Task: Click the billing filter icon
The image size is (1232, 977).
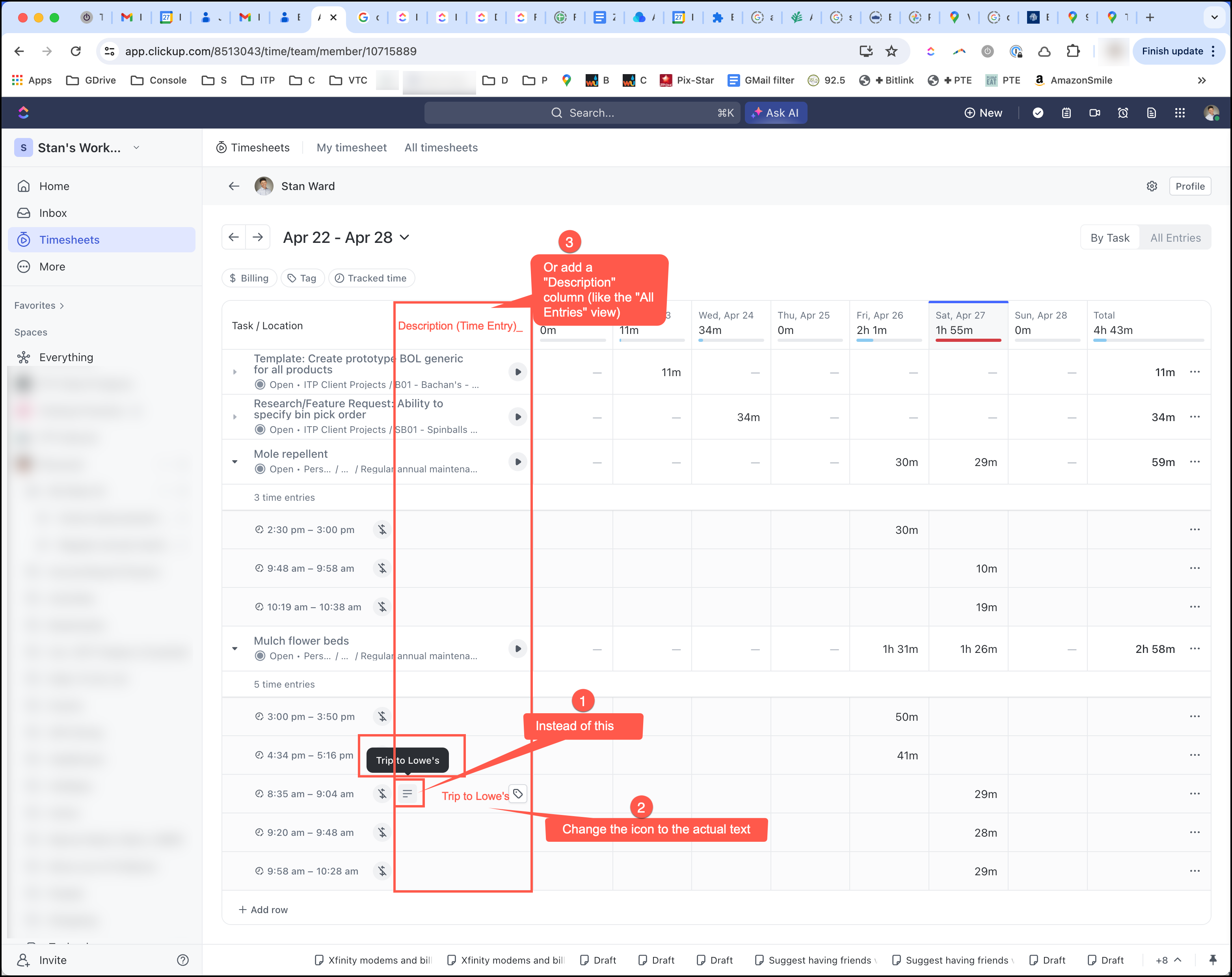Action: 247,278
